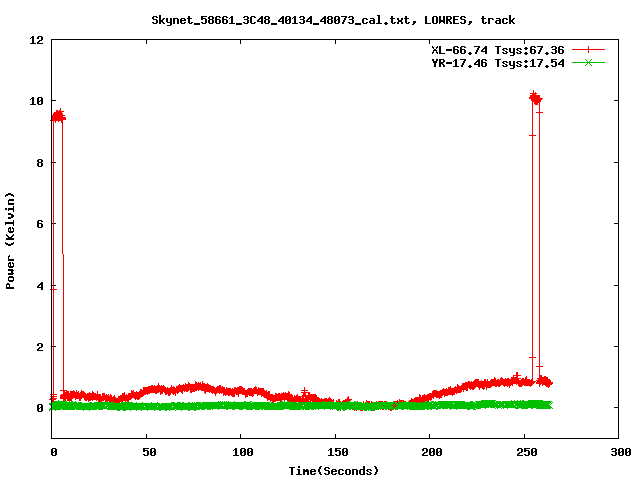640x480 pixels.
Task: Click the x-axis tick label 200
Action: click(432, 452)
